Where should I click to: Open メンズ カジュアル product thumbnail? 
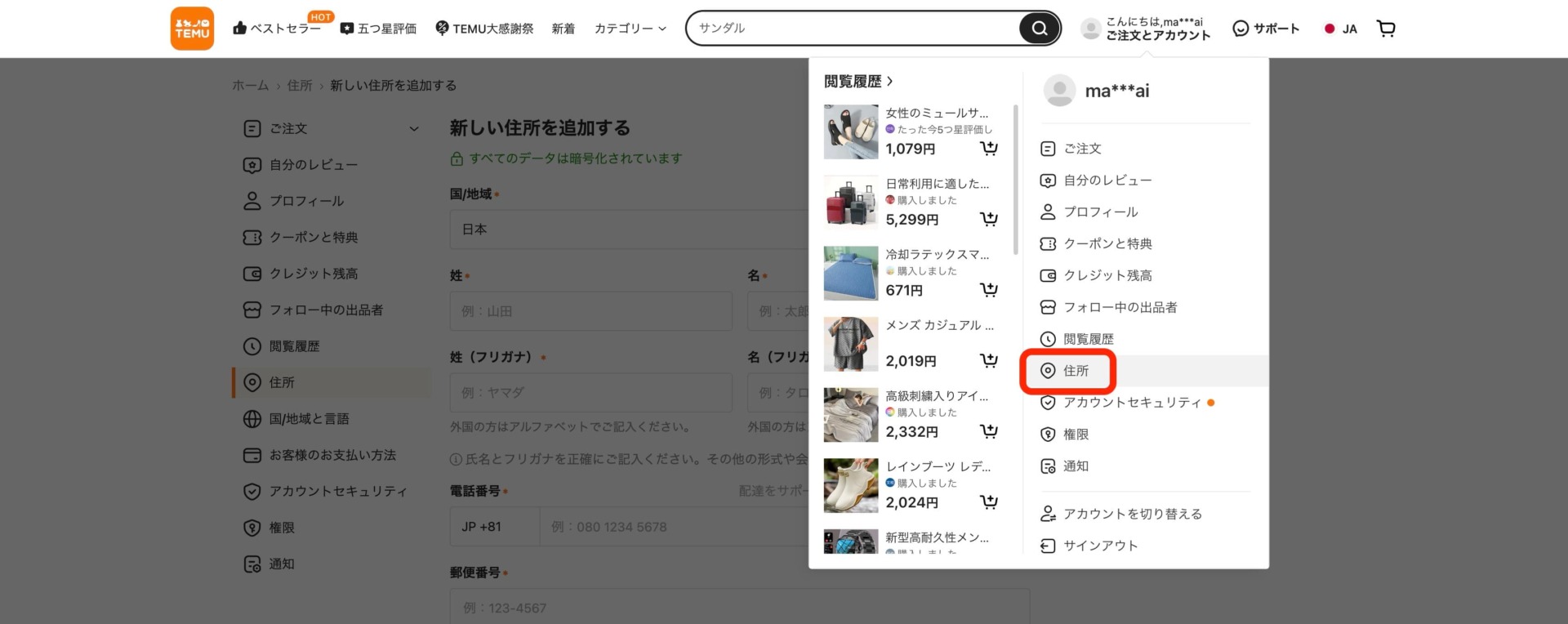851,344
